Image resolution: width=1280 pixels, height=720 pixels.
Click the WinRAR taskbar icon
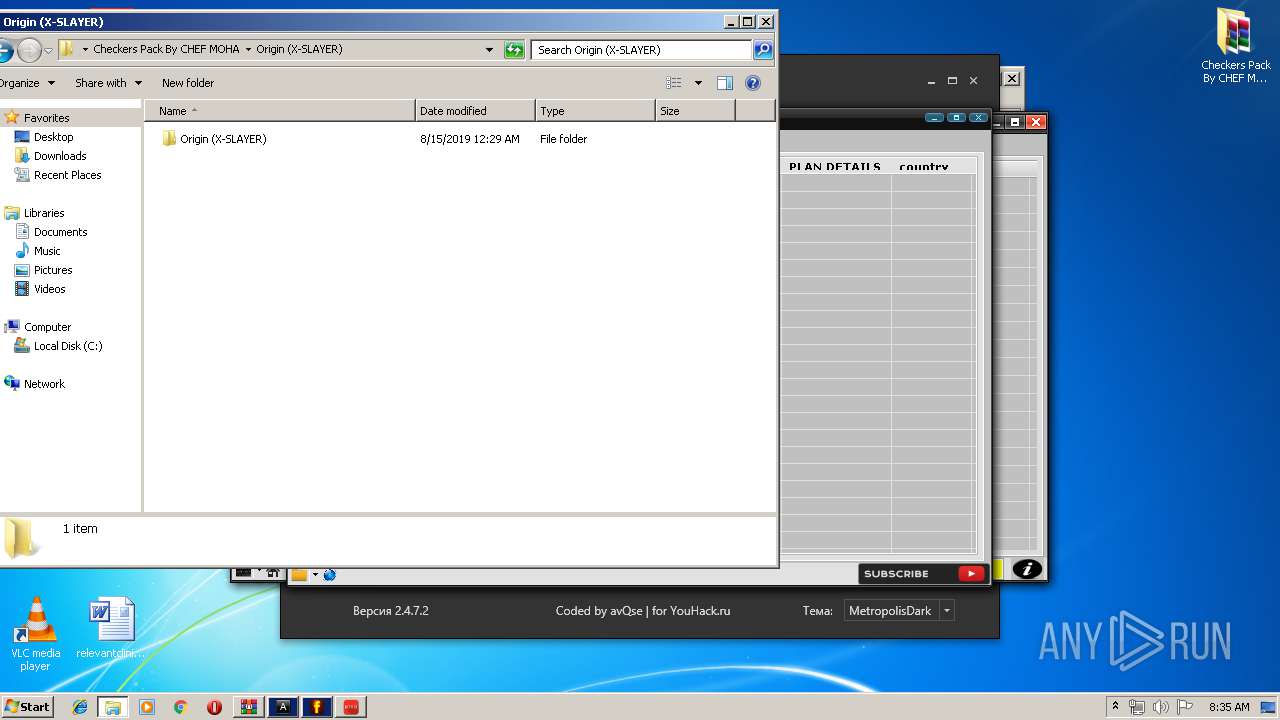[x=248, y=707]
